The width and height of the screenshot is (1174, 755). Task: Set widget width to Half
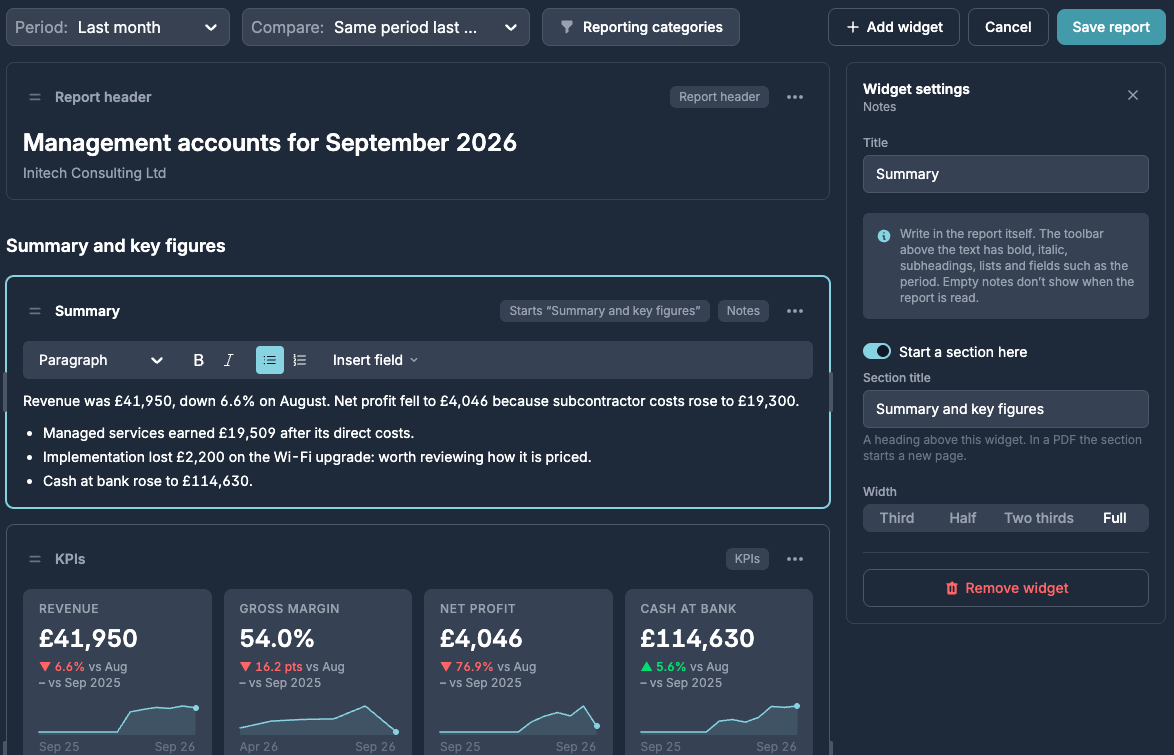point(963,518)
